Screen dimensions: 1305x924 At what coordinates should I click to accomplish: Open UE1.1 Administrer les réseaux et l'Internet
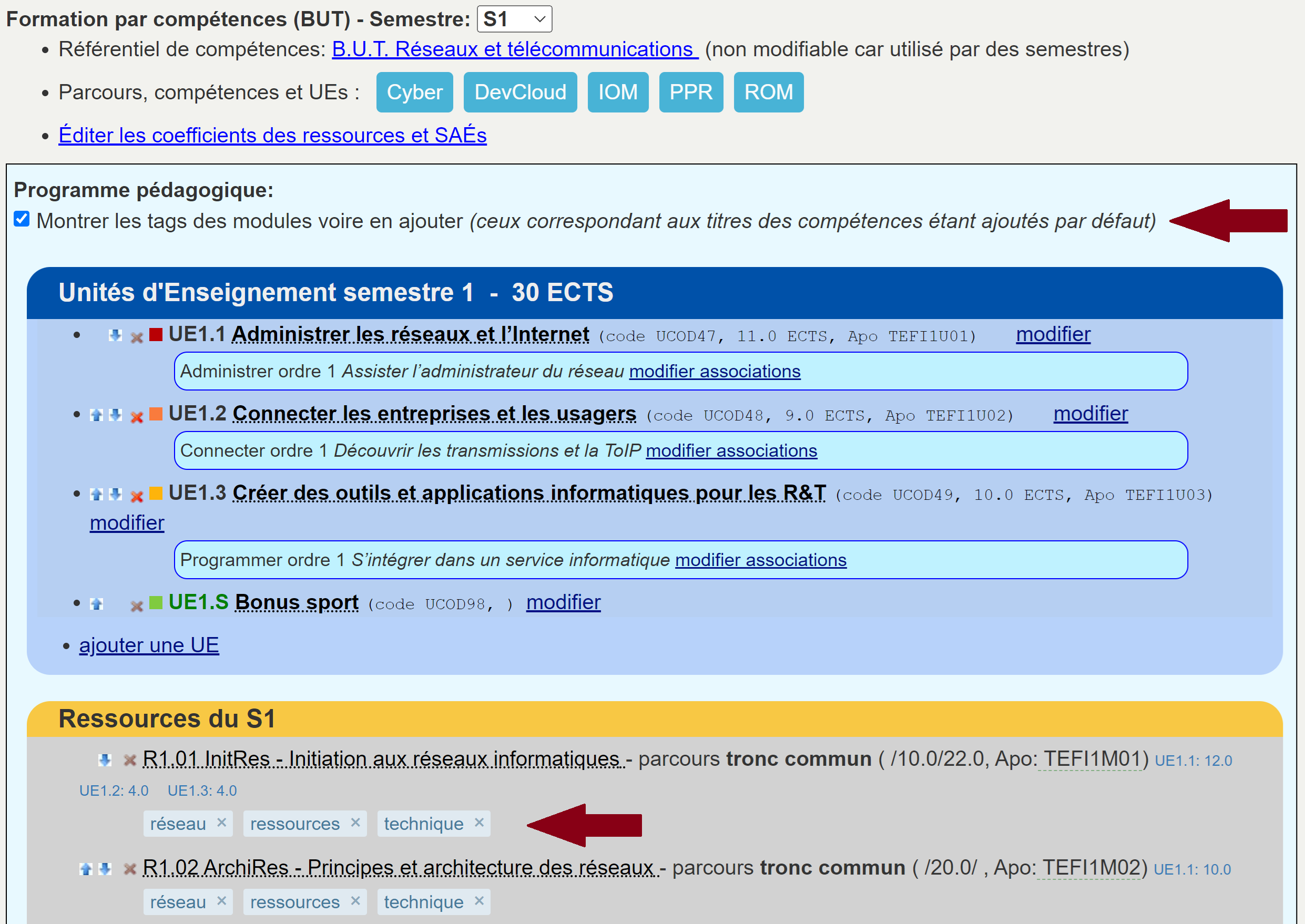coord(410,335)
